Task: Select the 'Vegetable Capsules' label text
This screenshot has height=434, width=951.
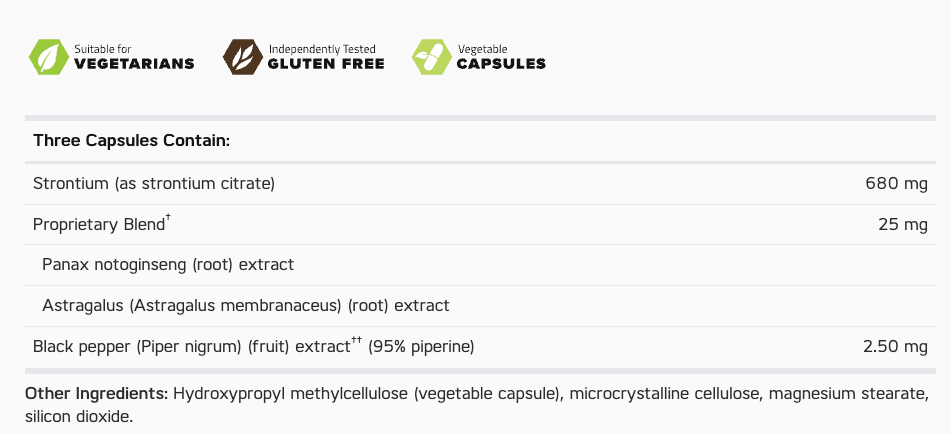Action: coord(501,57)
